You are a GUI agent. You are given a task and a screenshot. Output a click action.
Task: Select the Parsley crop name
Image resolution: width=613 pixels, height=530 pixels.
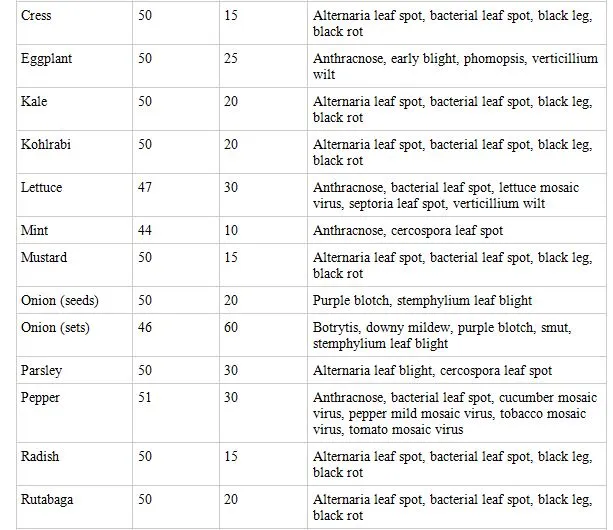point(41,371)
